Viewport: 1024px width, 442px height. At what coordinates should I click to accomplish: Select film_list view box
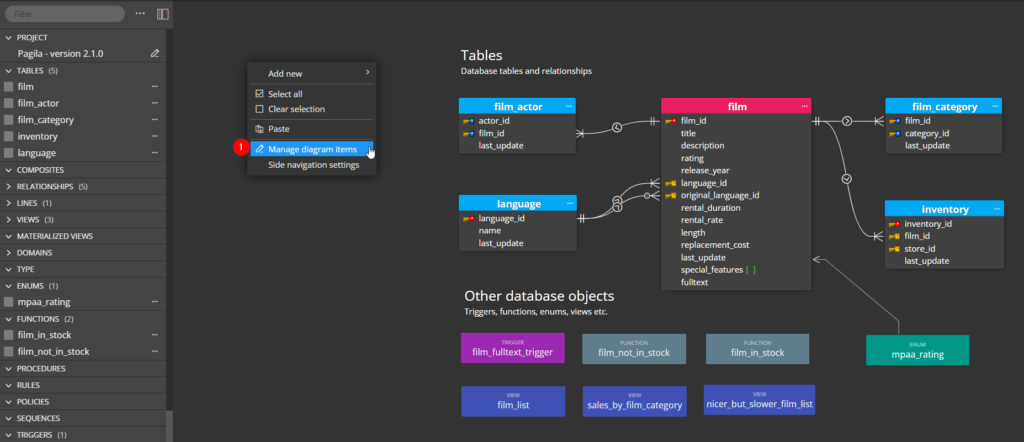(x=513, y=401)
